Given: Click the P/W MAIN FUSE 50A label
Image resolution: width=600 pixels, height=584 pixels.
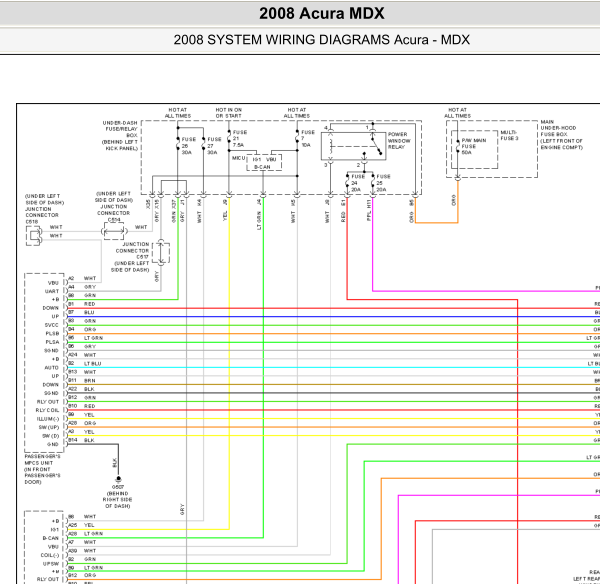Looking at the screenshot, I should (473, 146).
